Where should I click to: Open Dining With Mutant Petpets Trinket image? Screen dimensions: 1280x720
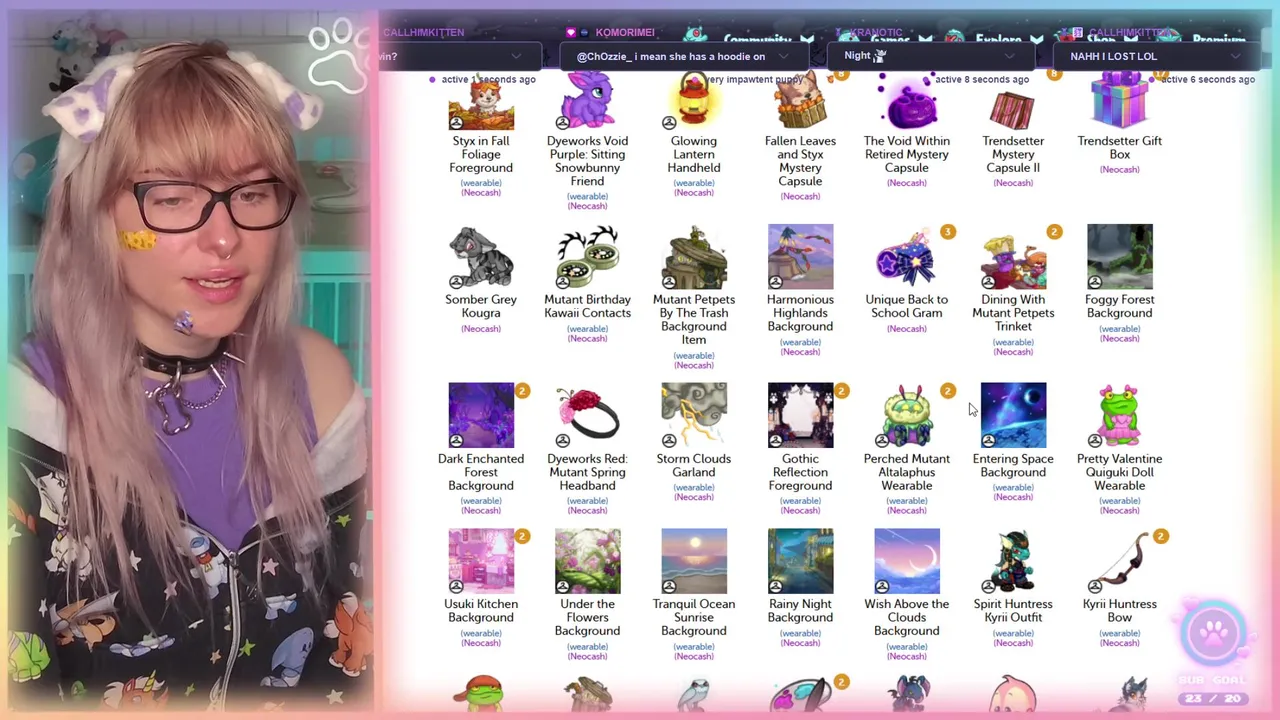pyautogui.click(x=1013, y=257)
